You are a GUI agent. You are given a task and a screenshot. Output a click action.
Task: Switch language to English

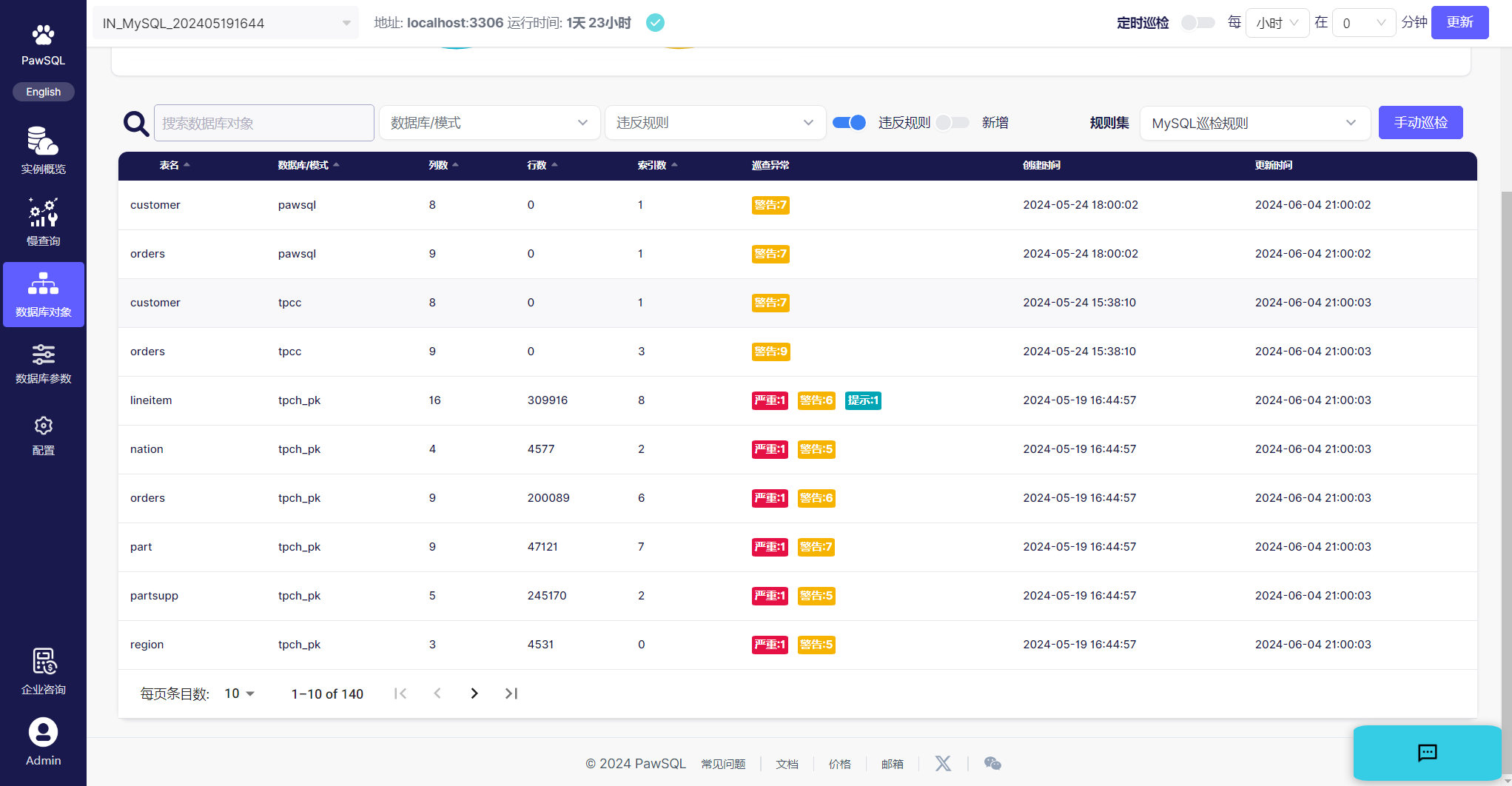click(43, 92)
